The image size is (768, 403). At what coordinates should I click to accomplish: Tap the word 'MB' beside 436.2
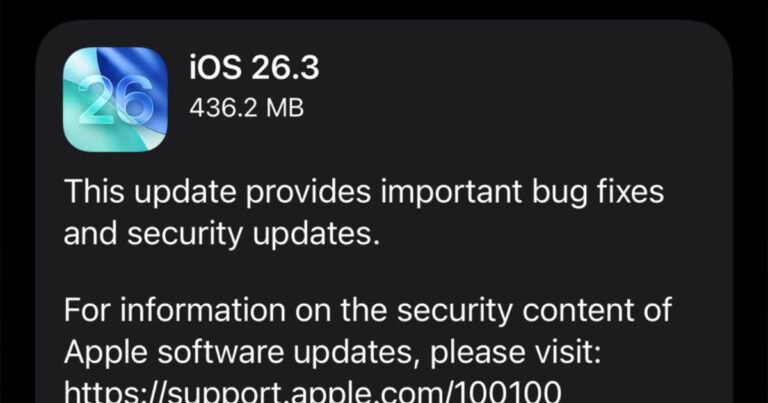[x=285, y=108]
